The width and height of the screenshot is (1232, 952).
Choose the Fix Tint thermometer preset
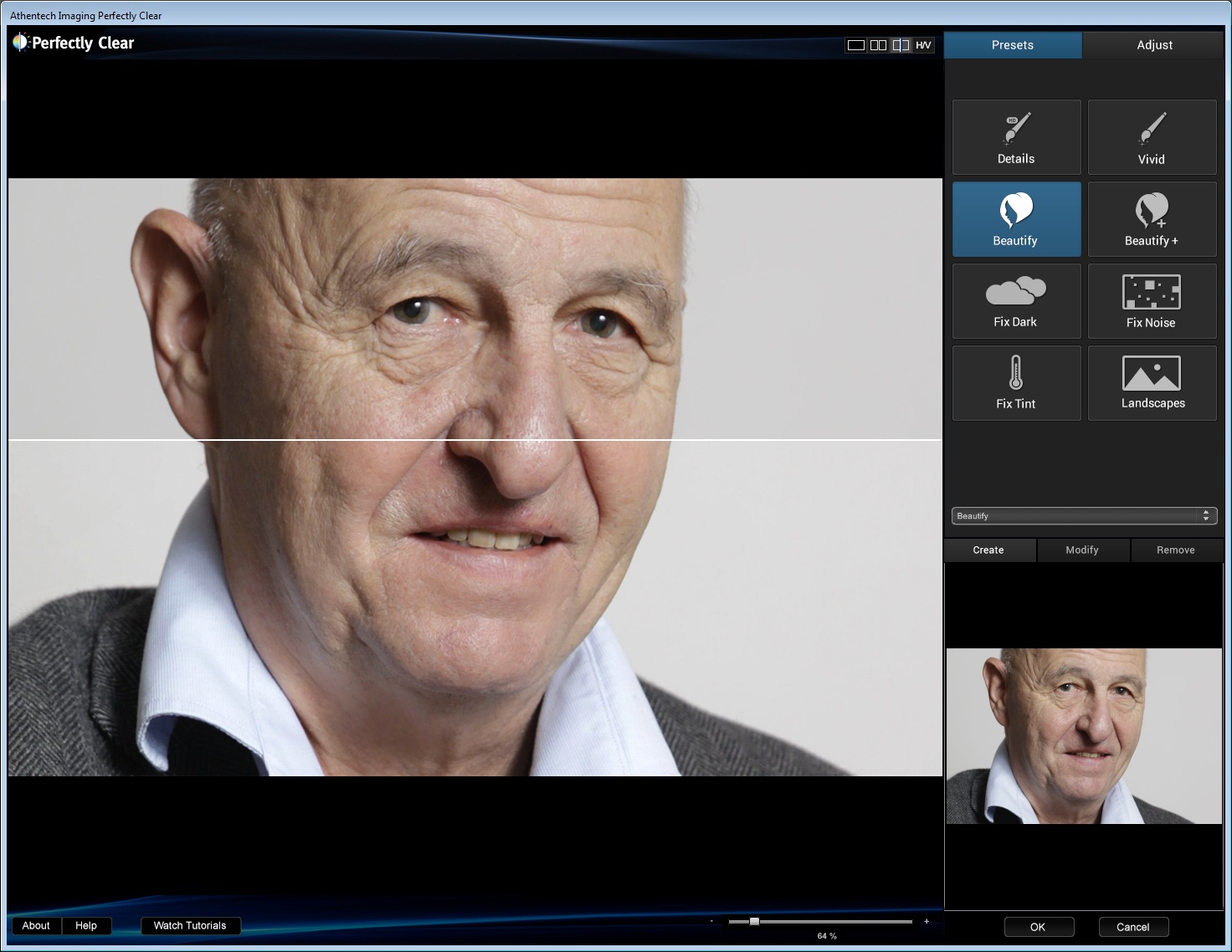(1016, 383)
